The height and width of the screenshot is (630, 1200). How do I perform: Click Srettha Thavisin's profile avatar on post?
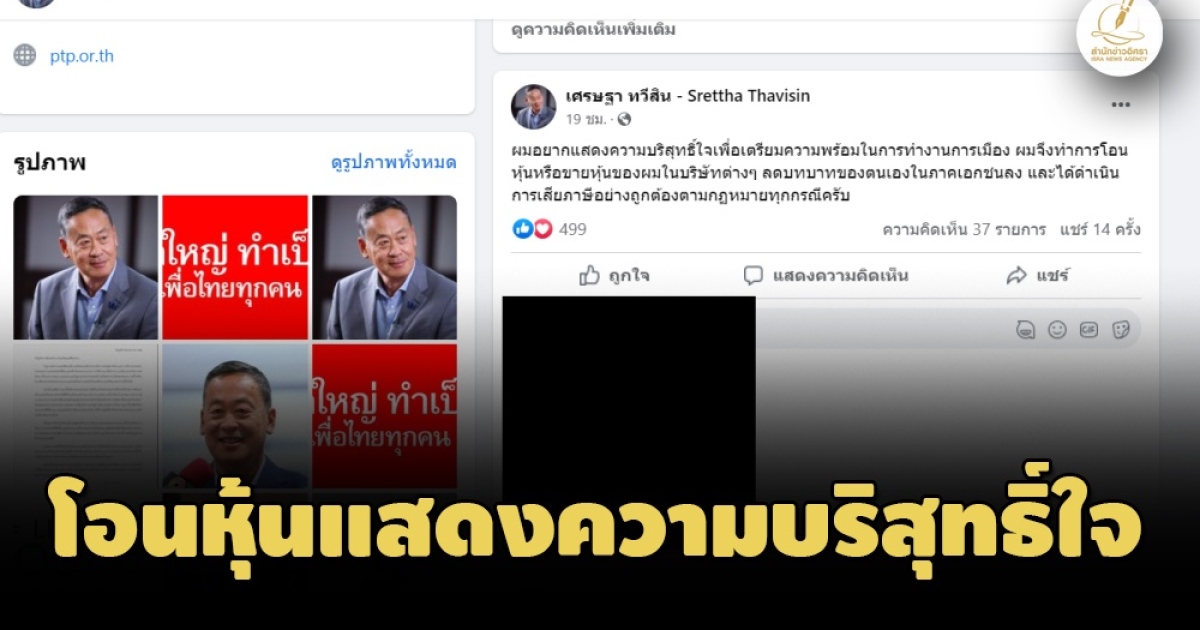tap(533, 106)
